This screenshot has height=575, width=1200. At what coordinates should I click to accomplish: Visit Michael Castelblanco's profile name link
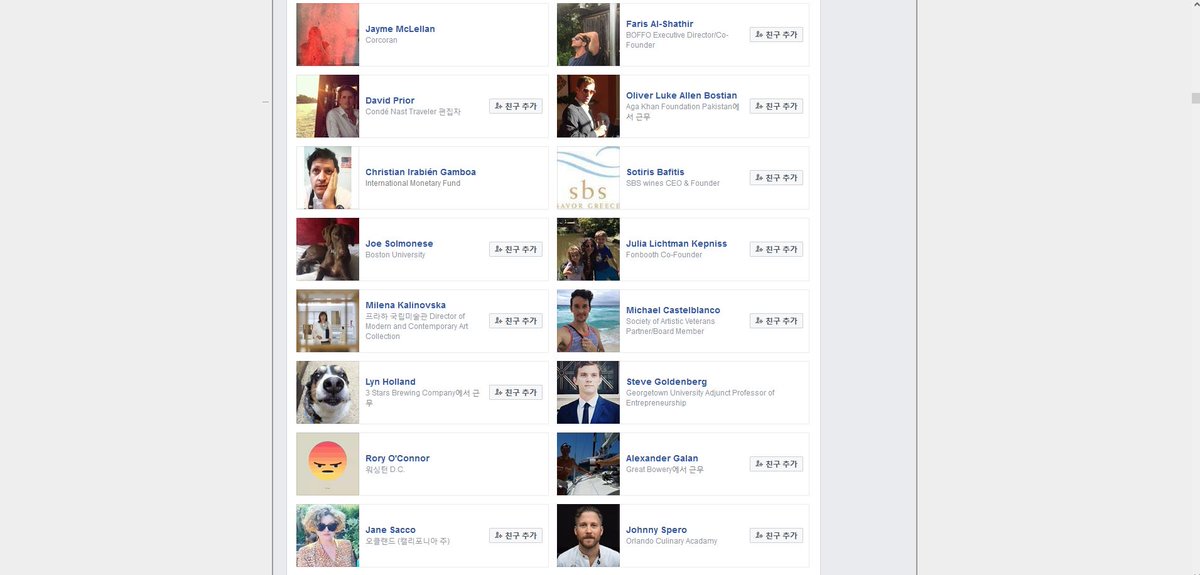[x=673, y=310]
